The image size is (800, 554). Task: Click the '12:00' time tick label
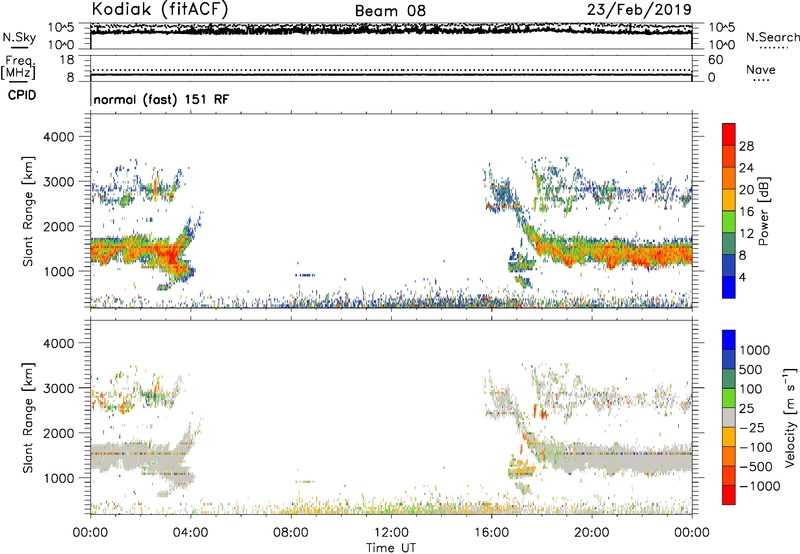click(x=391, y=533)
